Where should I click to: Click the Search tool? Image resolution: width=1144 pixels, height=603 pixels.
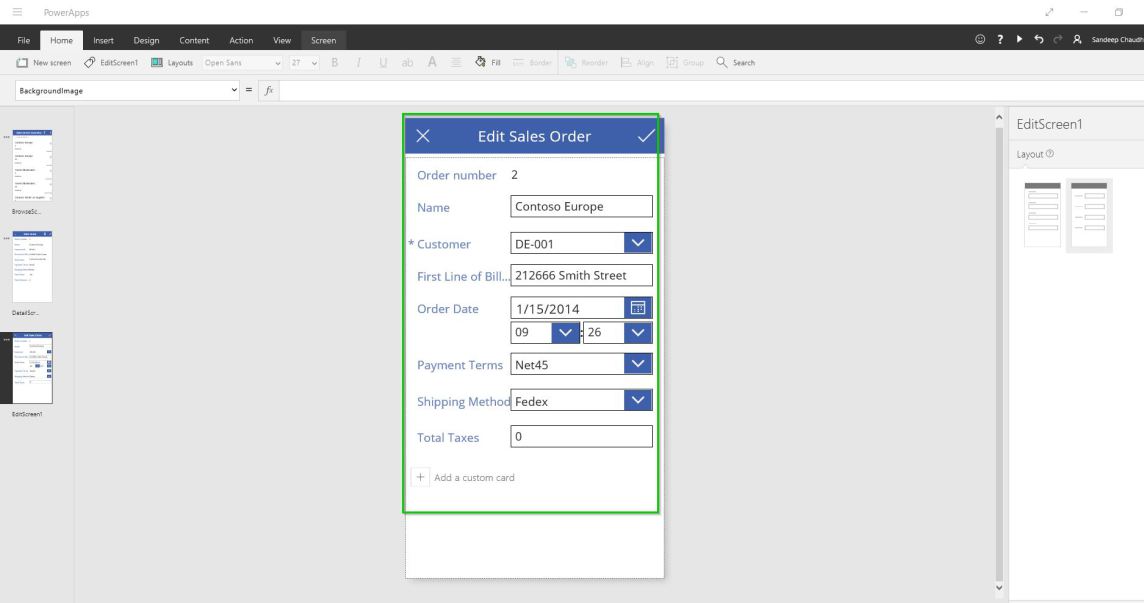(735, 63)
